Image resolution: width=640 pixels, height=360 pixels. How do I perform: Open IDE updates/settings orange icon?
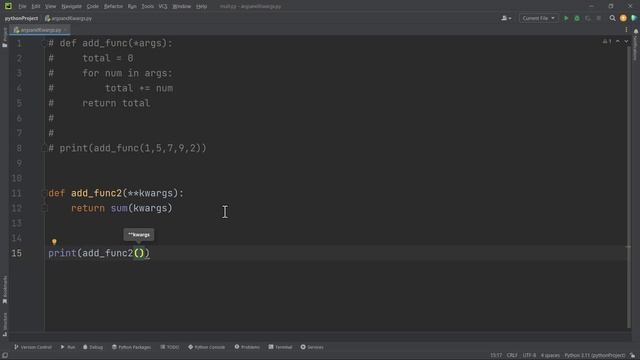[x=623, y=18]
